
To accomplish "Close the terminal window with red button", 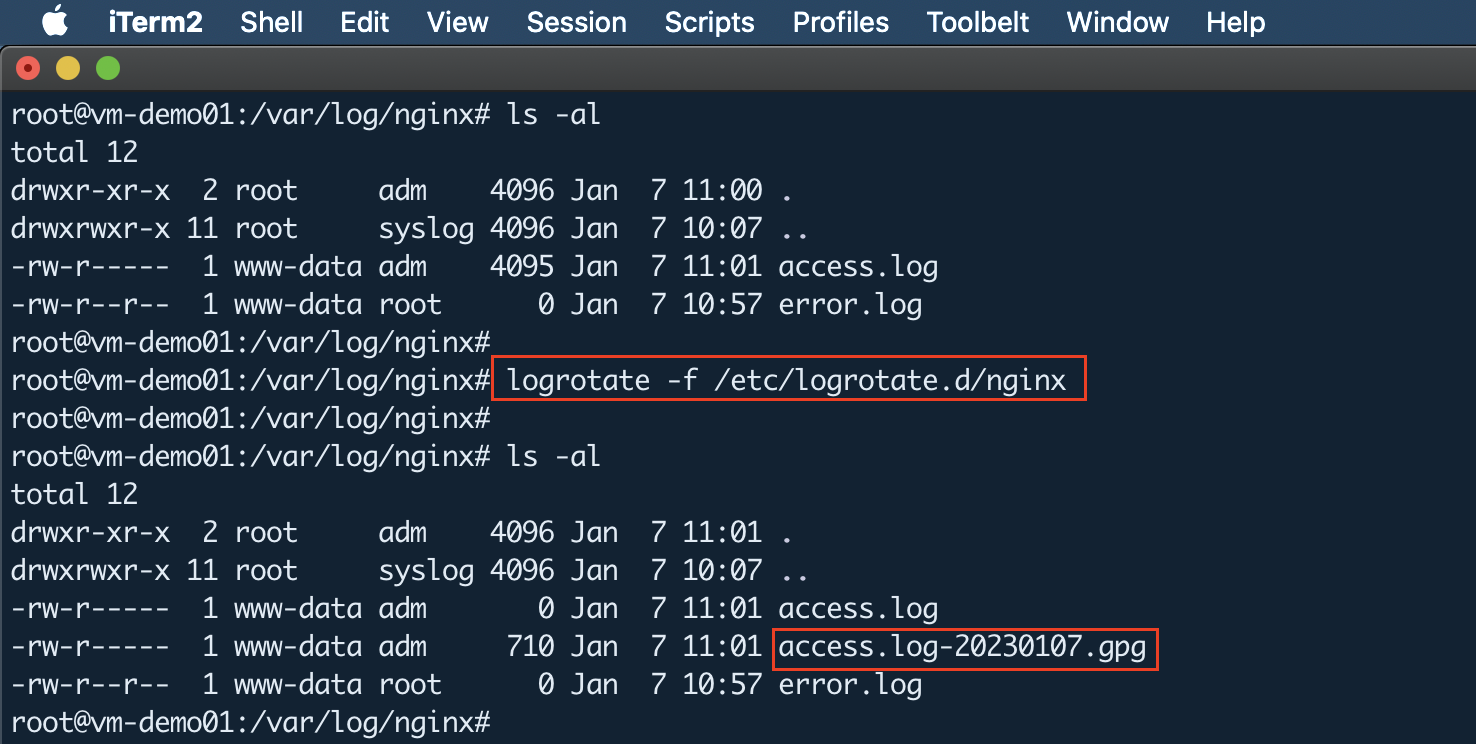I will click(28, 68).
